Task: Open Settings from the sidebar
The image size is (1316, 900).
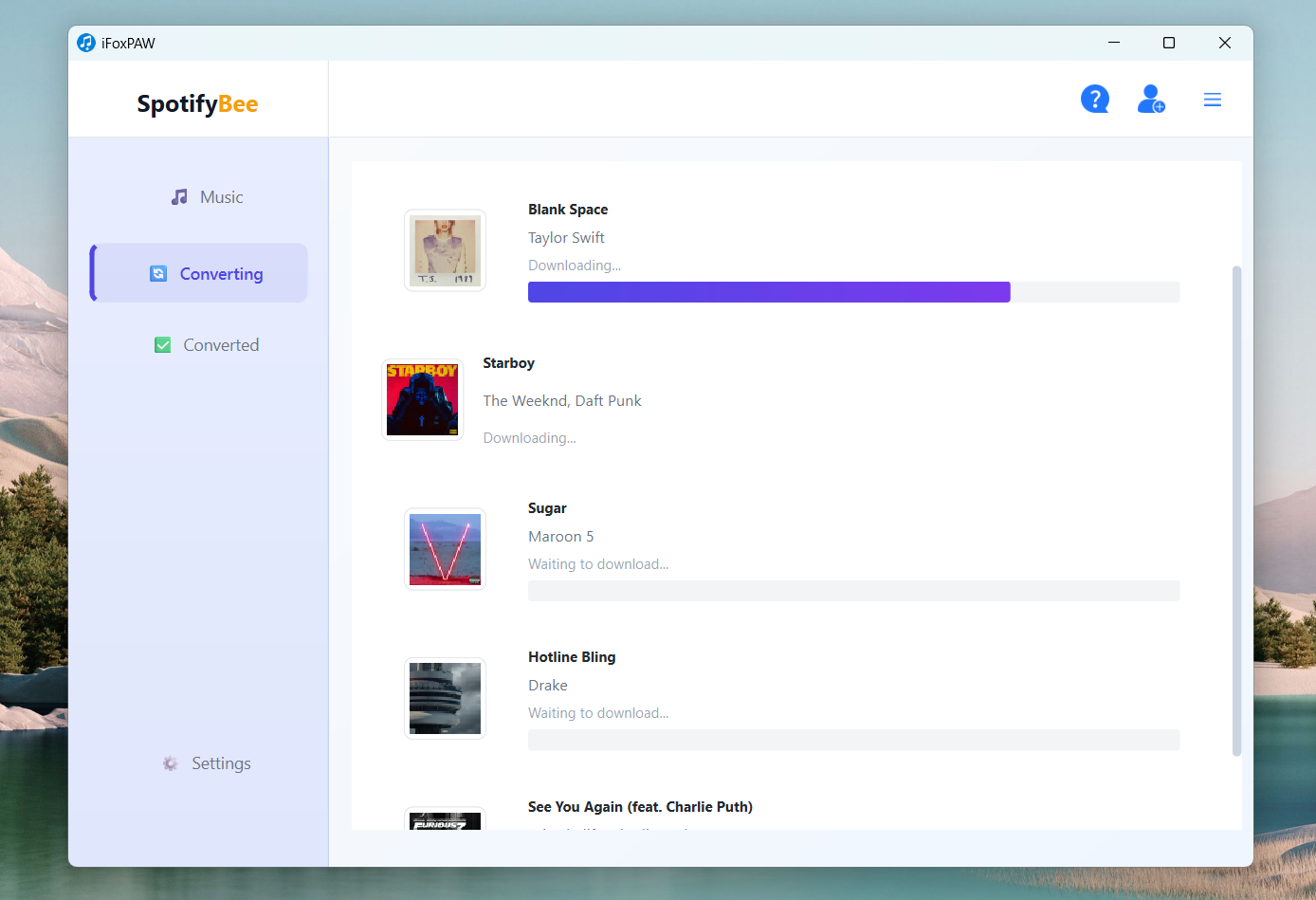Action: pos(221,763)
